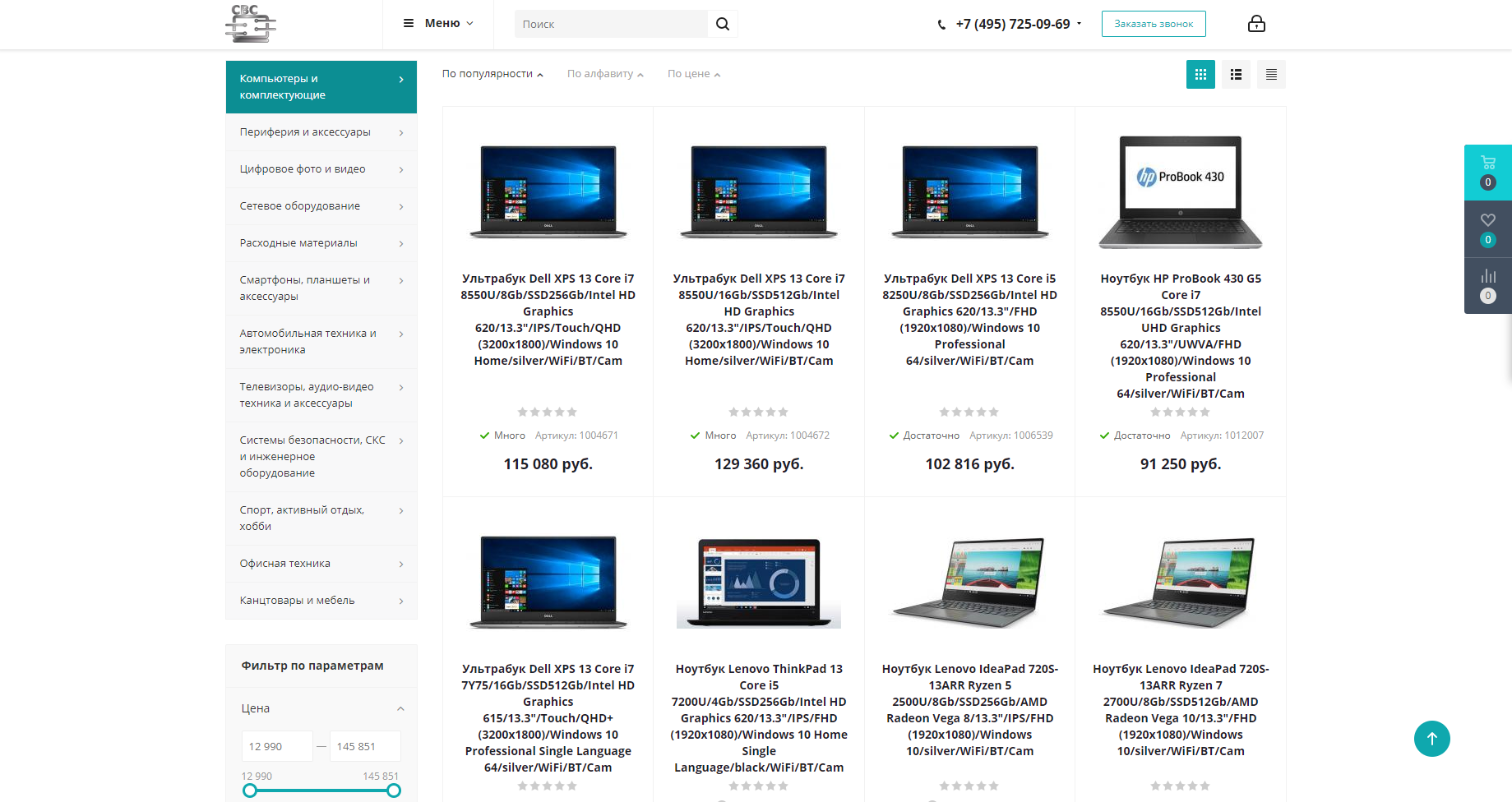Sort products По цене

click(x=694, y=74)
